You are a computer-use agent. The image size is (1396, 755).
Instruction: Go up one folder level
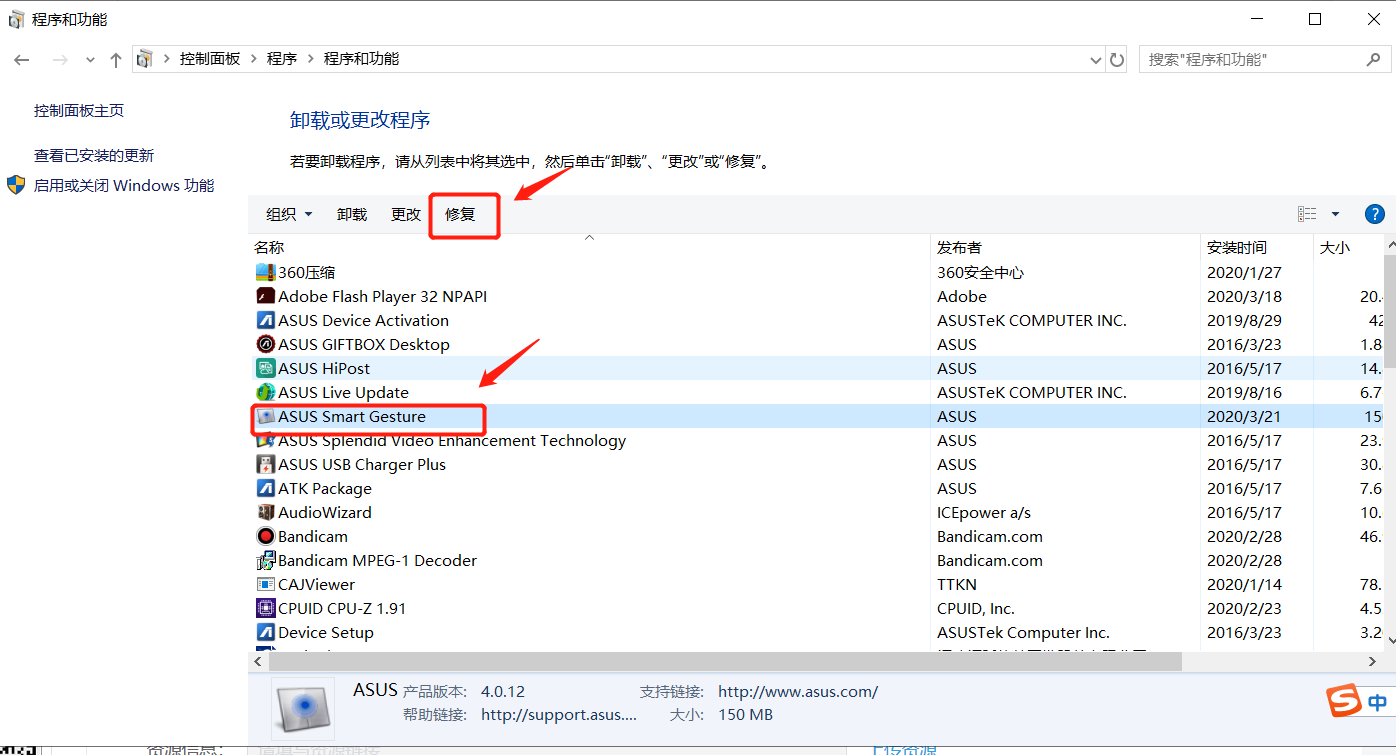[x=115, y=60]
